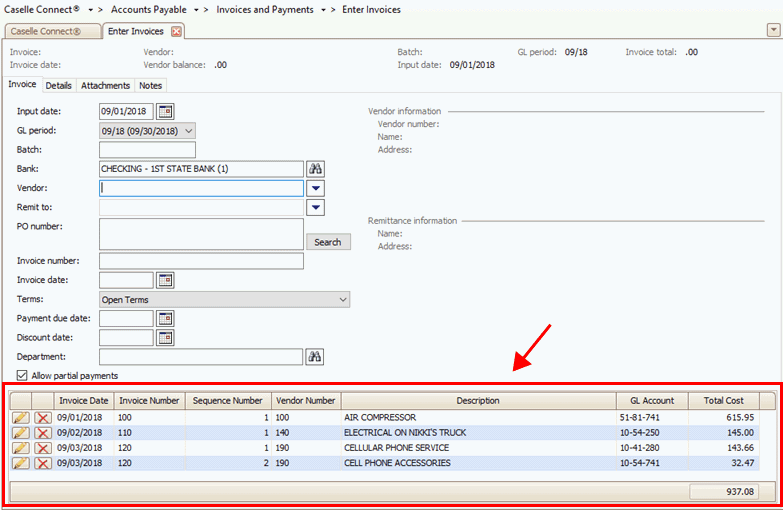Expand the Invoices and Payments breadcrumb arrow
This screenshot has height=510, width=783.
coord(323,10)
